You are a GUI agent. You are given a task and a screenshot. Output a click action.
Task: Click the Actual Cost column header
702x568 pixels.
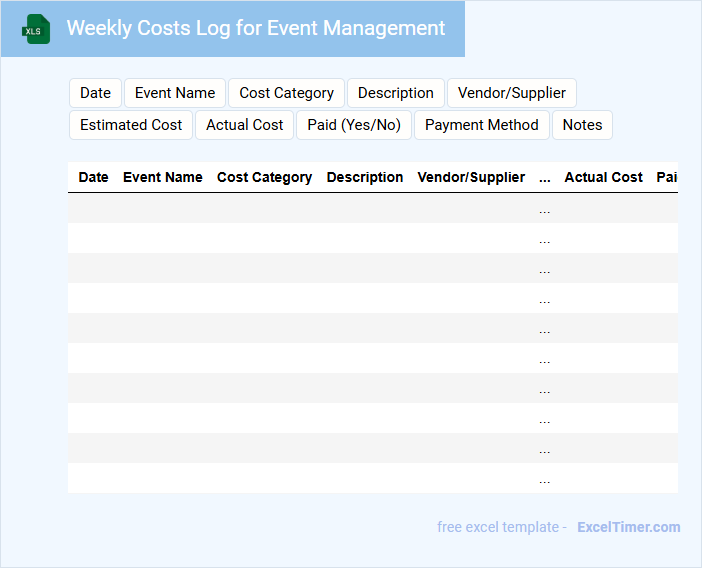coord(603,177)
